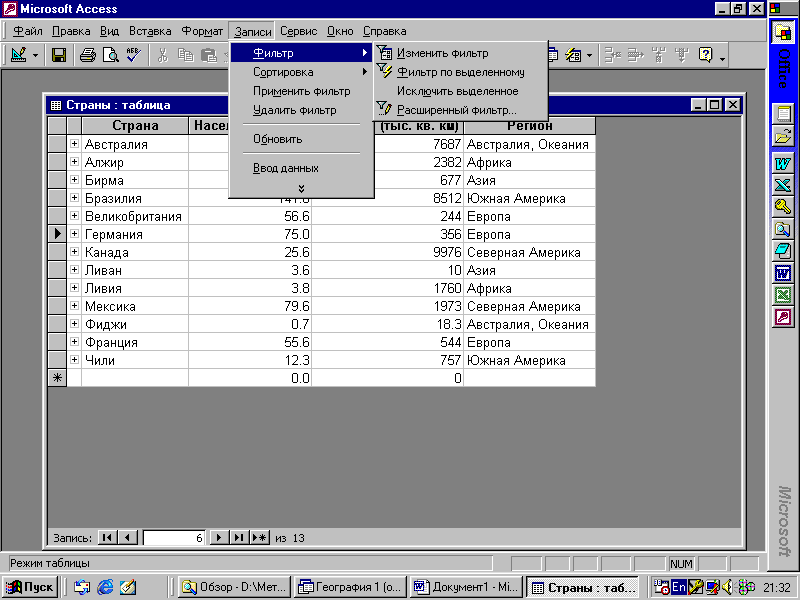The height and width of the screenshot is (600, 800).
Task: Click the green Excel icon on Office bar
Action: click(783, 295)
